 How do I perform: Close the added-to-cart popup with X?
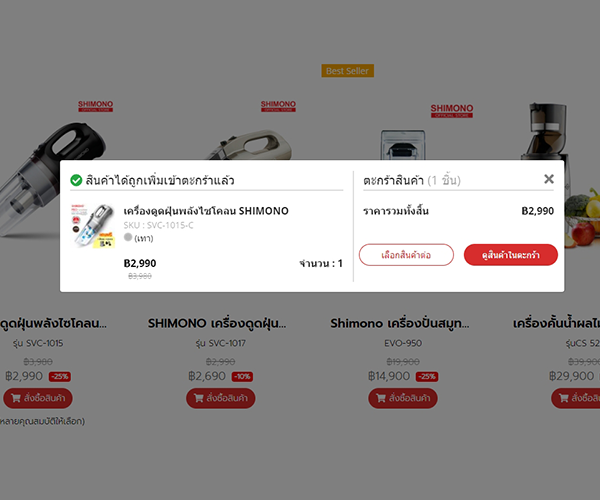549,179
